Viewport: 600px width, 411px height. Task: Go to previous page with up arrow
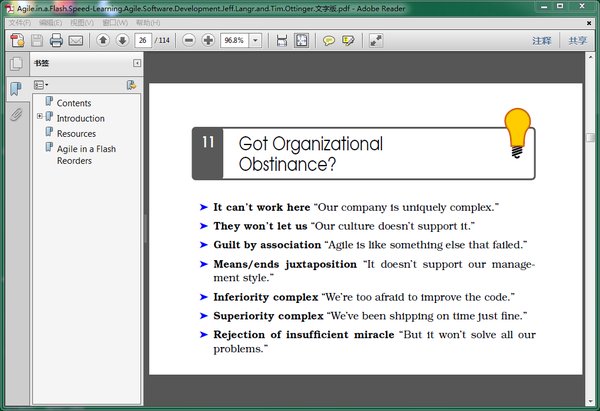pos(103,40)
